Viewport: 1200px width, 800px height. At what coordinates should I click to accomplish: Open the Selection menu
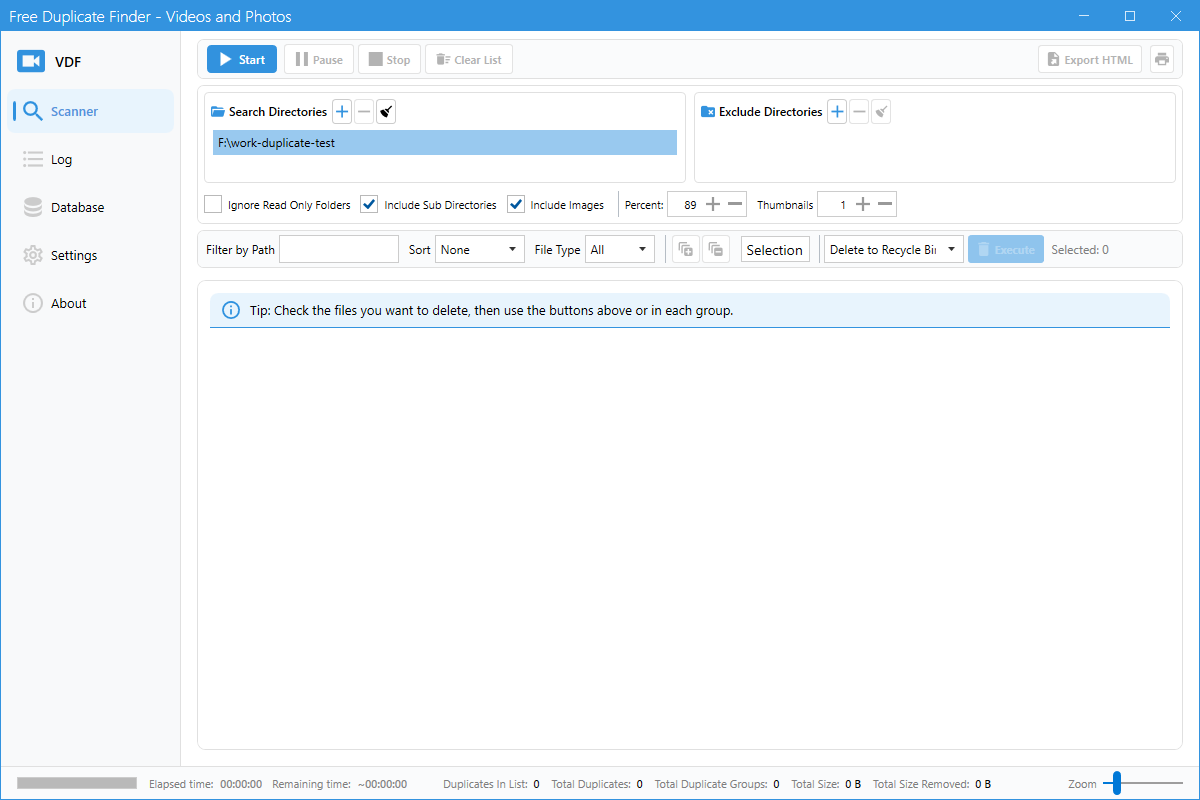coord(775,250)
